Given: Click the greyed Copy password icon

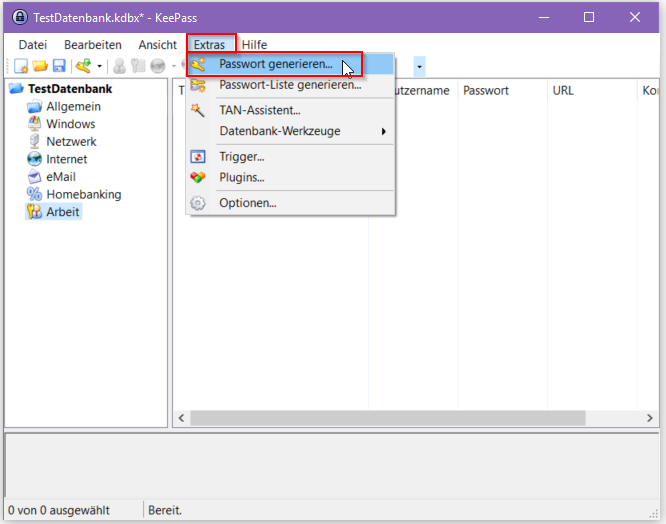Looking at the screenshot, I should click(x=138, y=66).
